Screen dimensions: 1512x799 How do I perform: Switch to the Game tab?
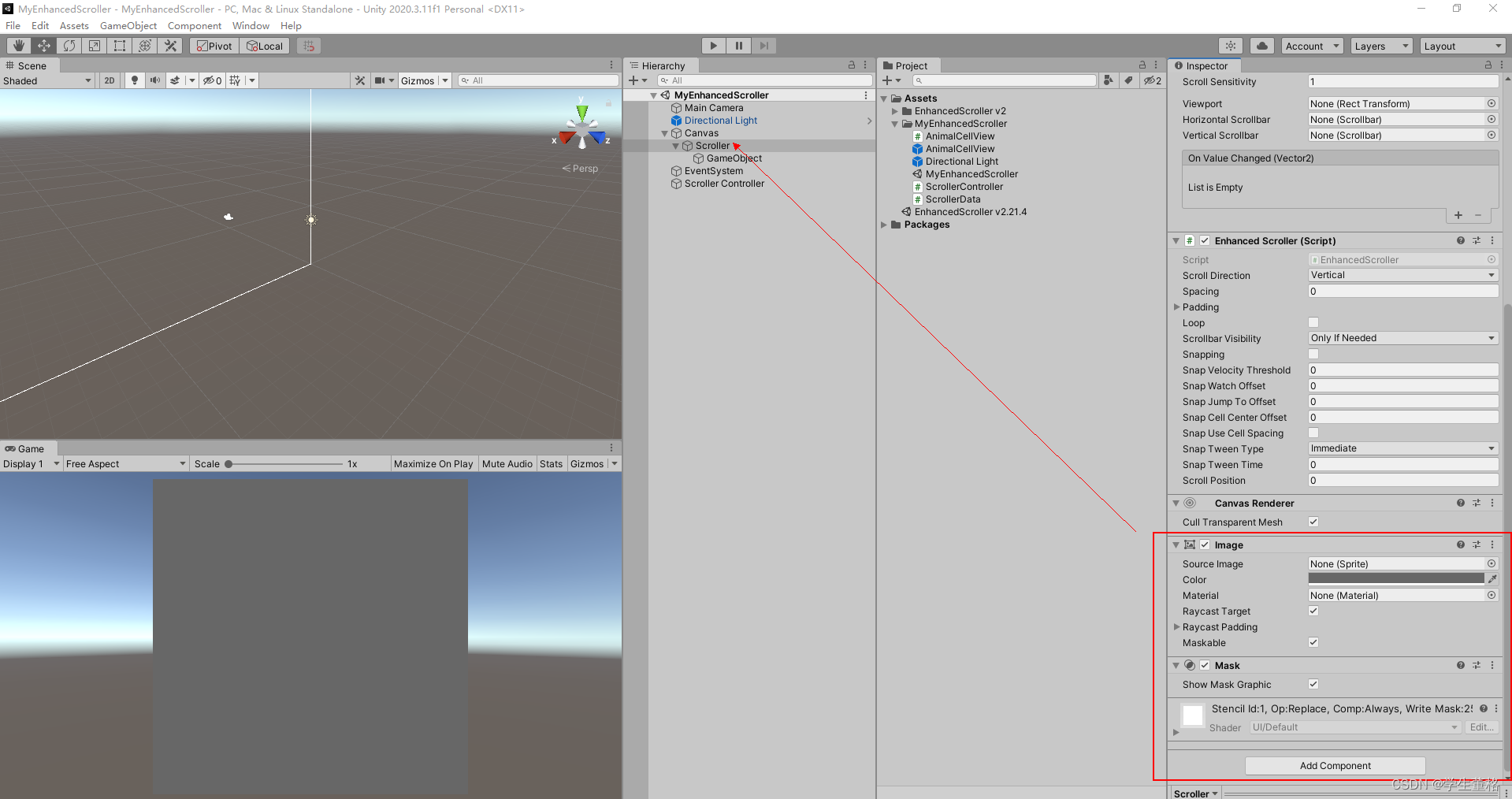(28, 448)
